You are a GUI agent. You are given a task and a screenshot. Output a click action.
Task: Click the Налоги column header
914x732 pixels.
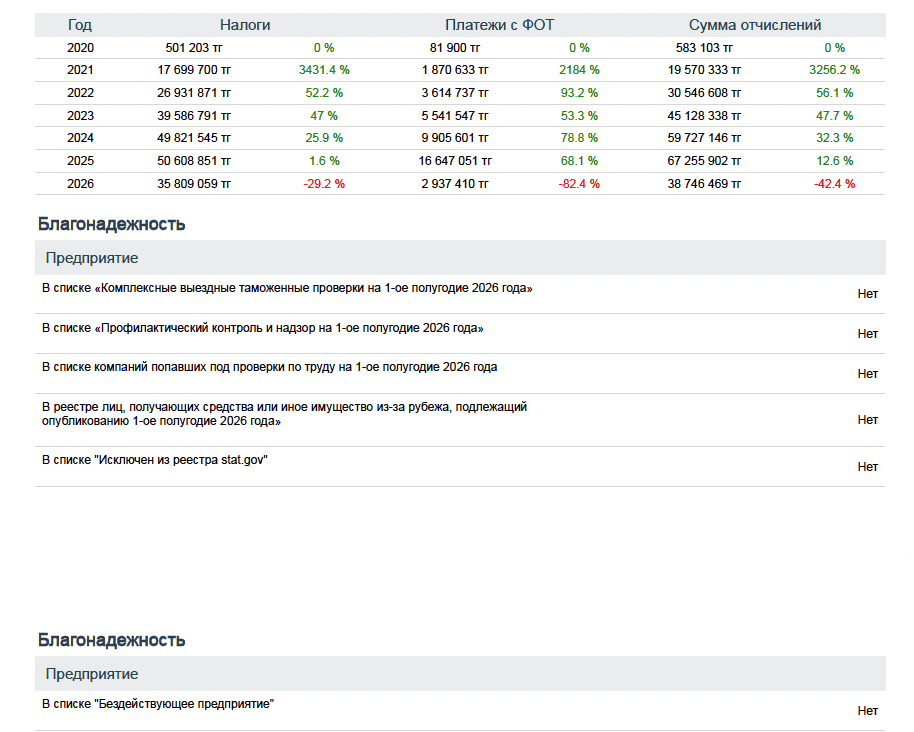[245, 25]
